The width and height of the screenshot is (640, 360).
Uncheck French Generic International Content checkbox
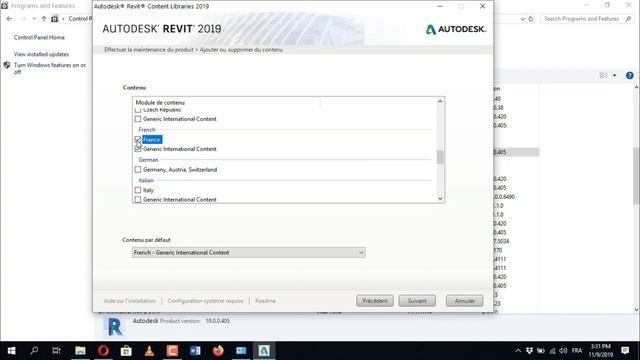point(138,149)
